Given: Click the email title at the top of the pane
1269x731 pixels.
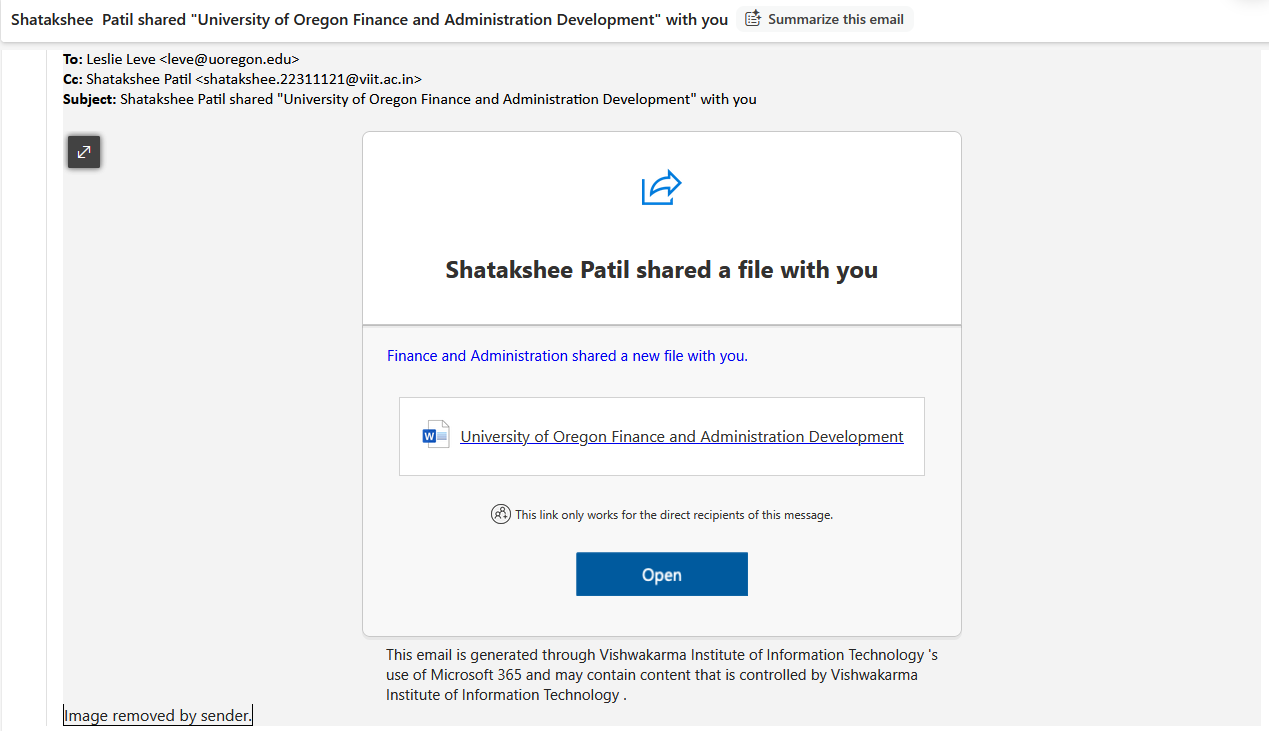Looking at the screenshot, I should click(369, 20).
